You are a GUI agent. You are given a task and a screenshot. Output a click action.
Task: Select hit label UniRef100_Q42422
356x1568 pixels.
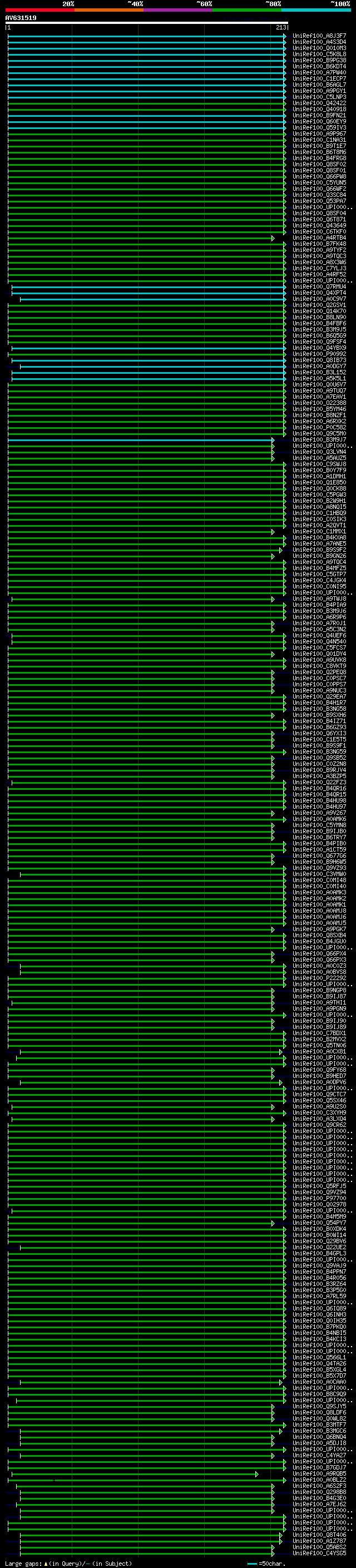point(319,103)
